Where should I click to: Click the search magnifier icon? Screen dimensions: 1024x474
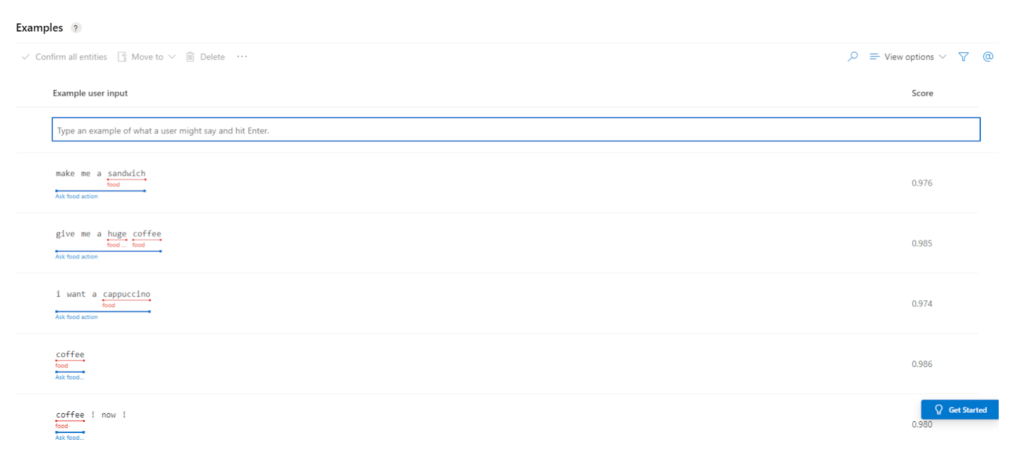click(853, 57)
